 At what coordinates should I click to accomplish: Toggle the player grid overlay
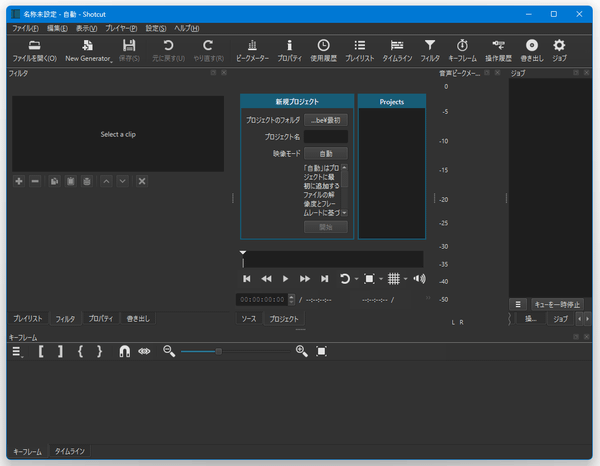pyautogui.click(x=394, y=279)
